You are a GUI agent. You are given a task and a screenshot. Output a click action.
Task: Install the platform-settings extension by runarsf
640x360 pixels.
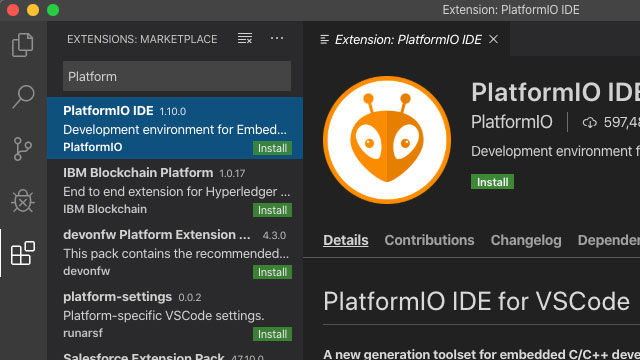[272, 334]
